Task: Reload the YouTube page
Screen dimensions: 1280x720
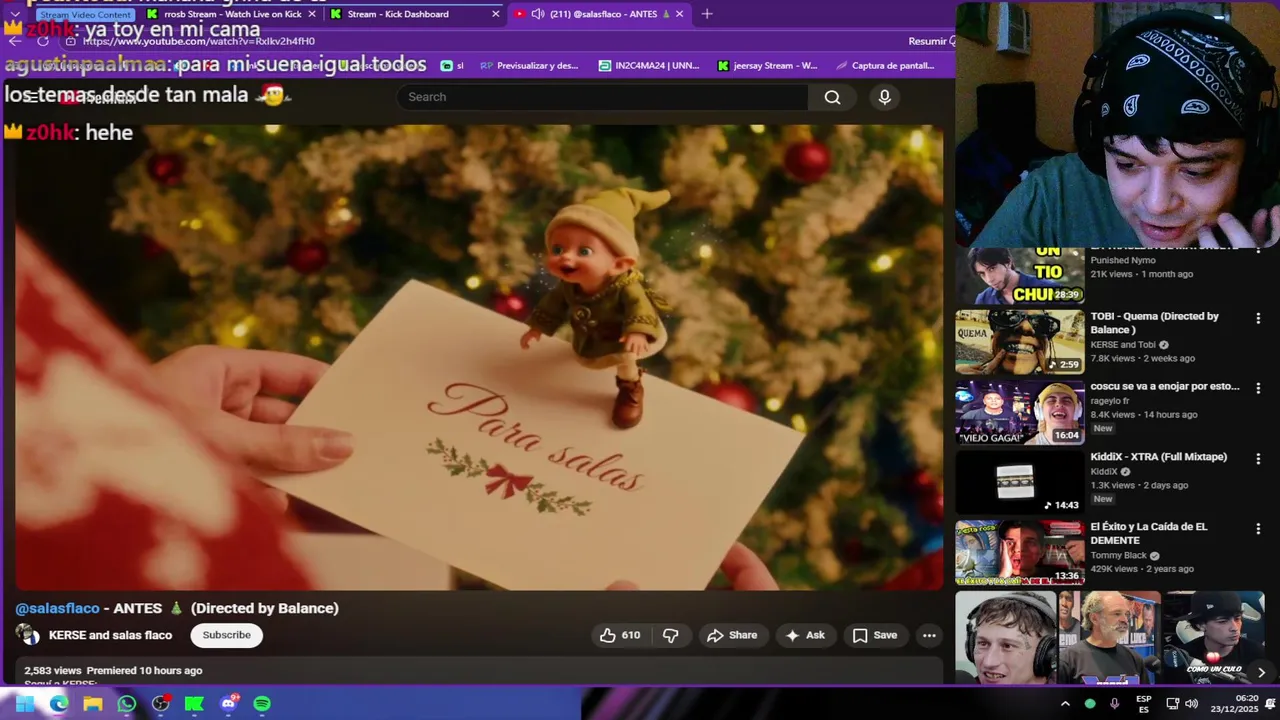Action: (x=43, y=41)
